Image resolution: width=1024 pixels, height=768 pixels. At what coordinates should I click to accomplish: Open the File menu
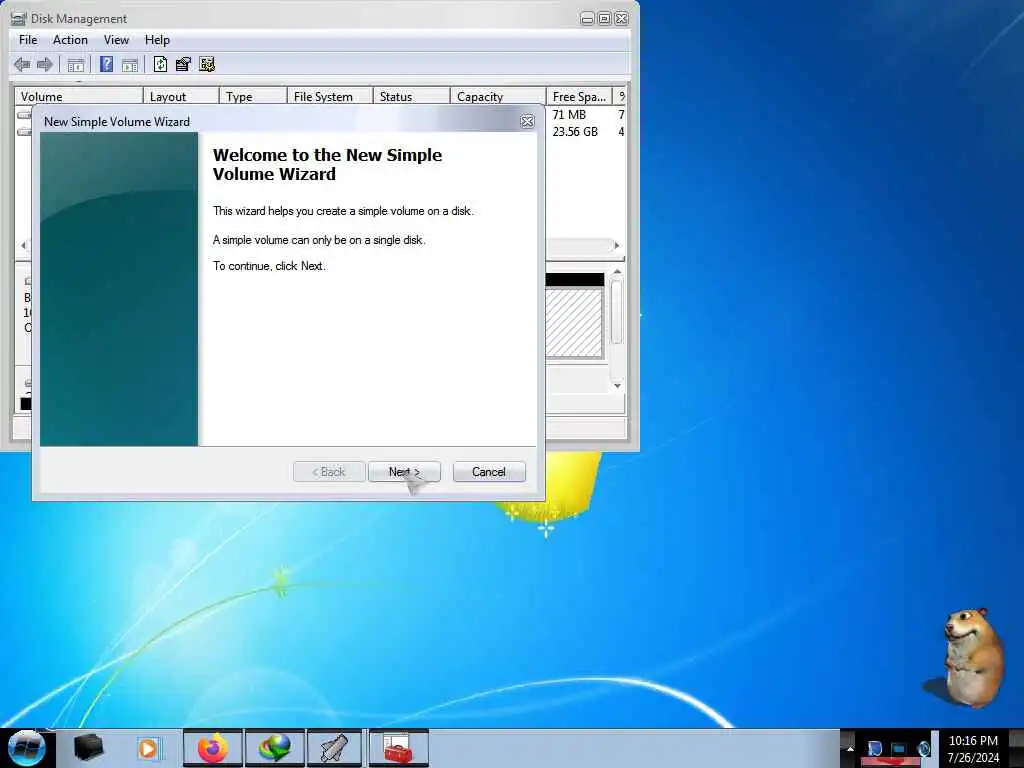(28, 40)
